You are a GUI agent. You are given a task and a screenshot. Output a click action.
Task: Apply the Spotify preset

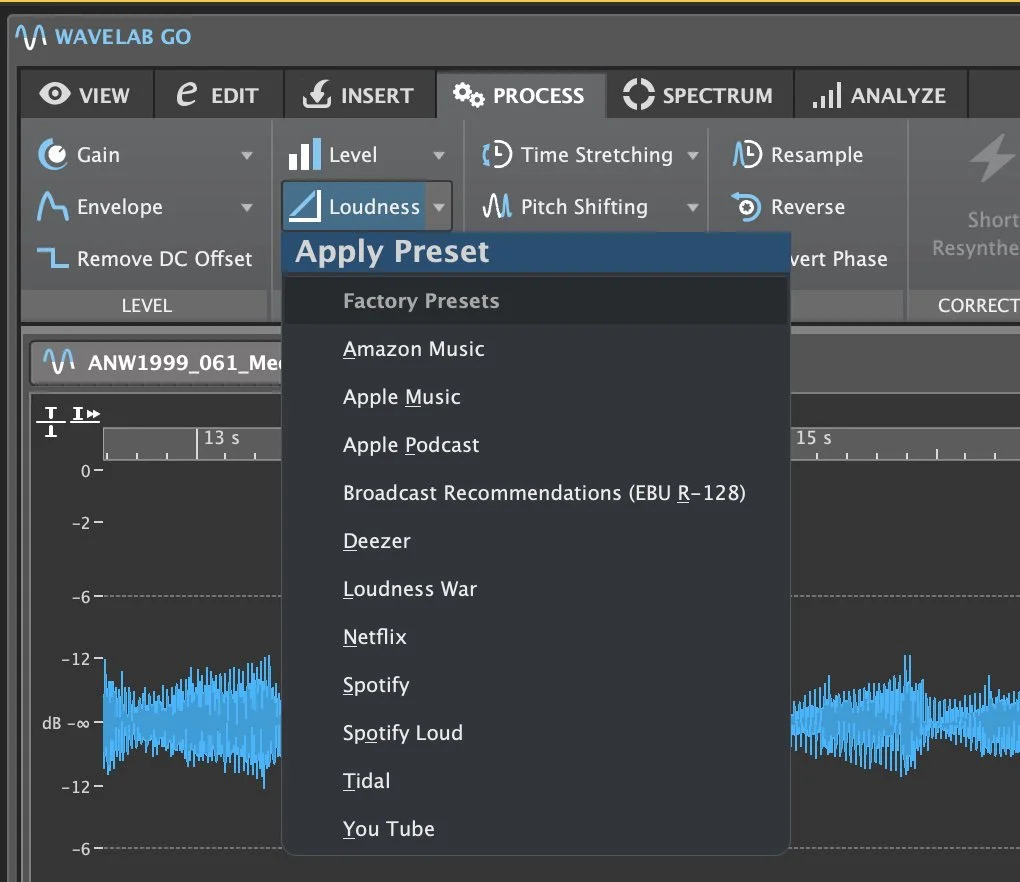click(x=537, y=686)
